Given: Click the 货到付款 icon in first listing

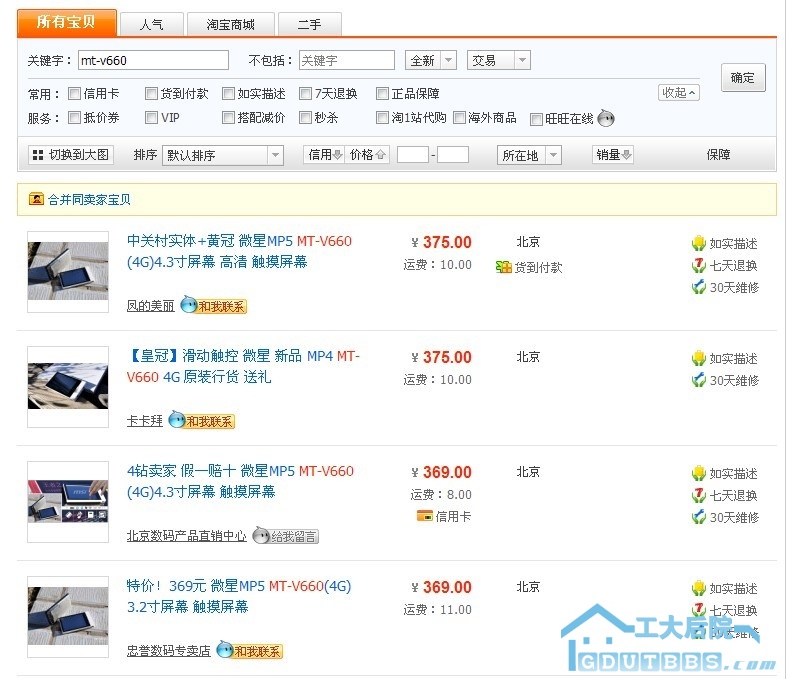Looking at the screenshot, I should coord(503,267).
